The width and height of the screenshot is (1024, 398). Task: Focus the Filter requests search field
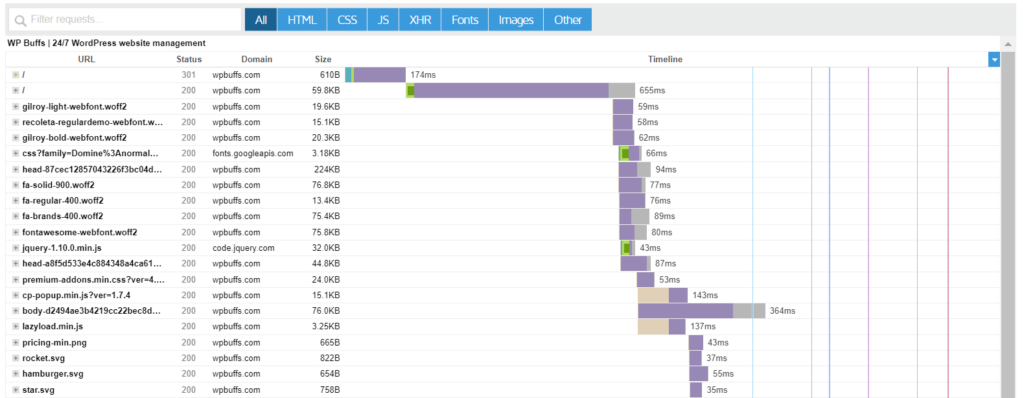tap(125, 20)
